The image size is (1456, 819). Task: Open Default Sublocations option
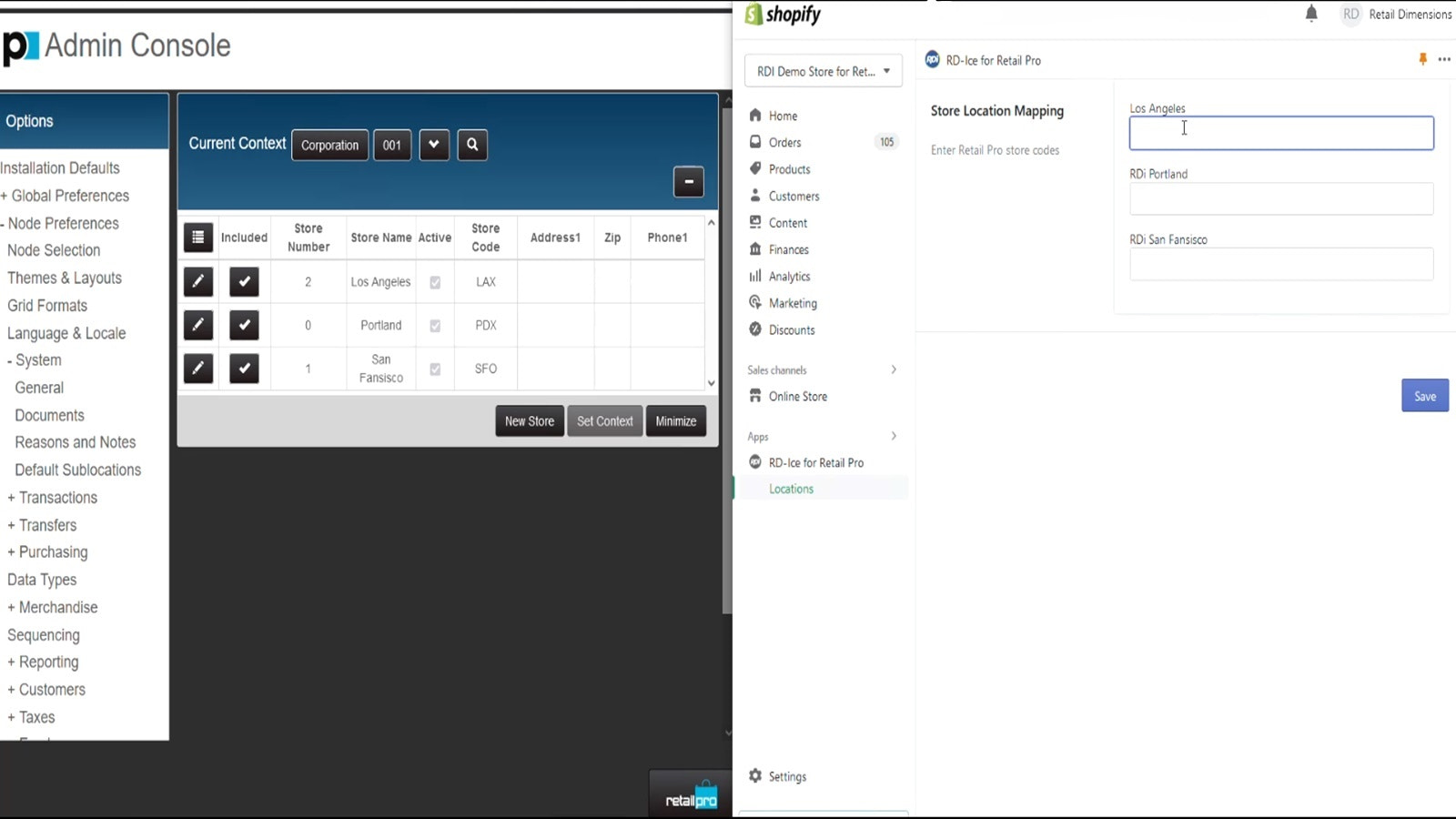(x=78, y=470)
